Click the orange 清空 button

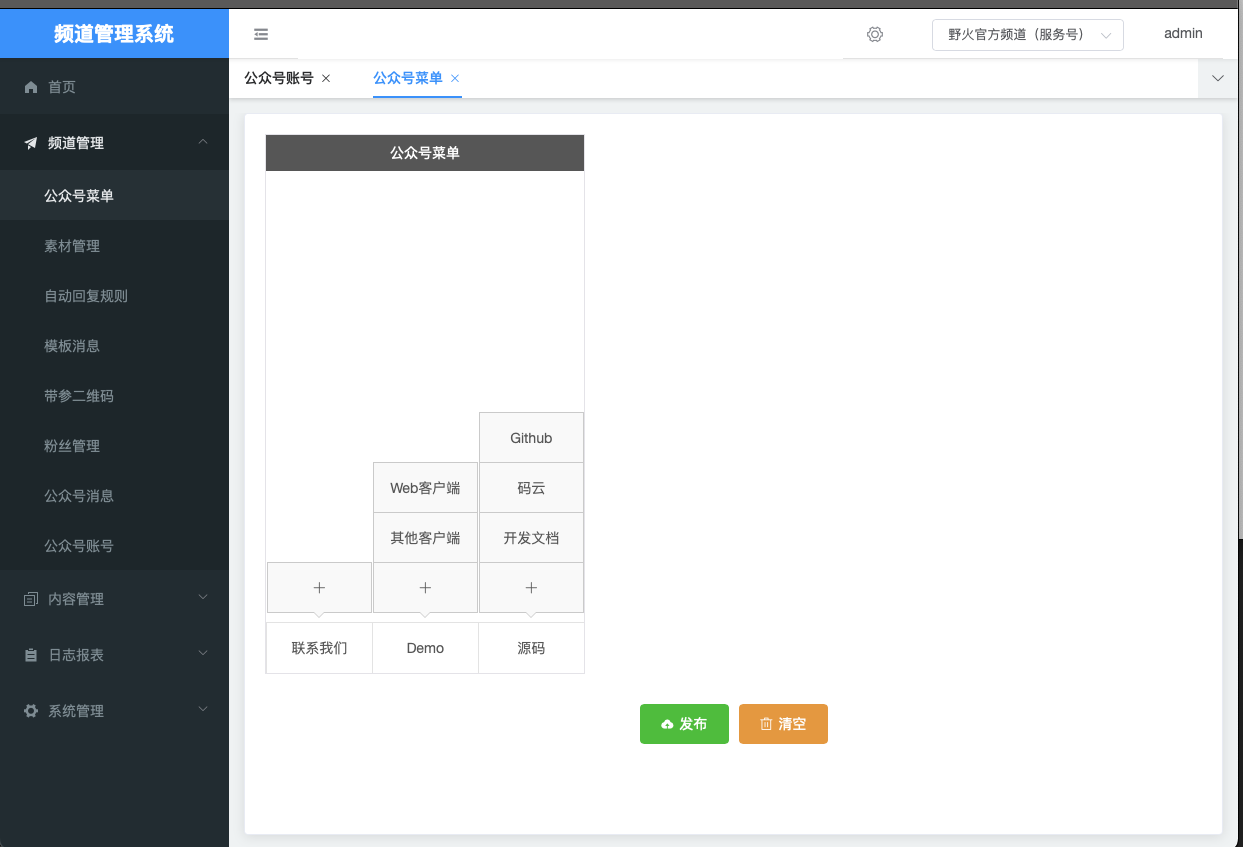coord(783,724)
